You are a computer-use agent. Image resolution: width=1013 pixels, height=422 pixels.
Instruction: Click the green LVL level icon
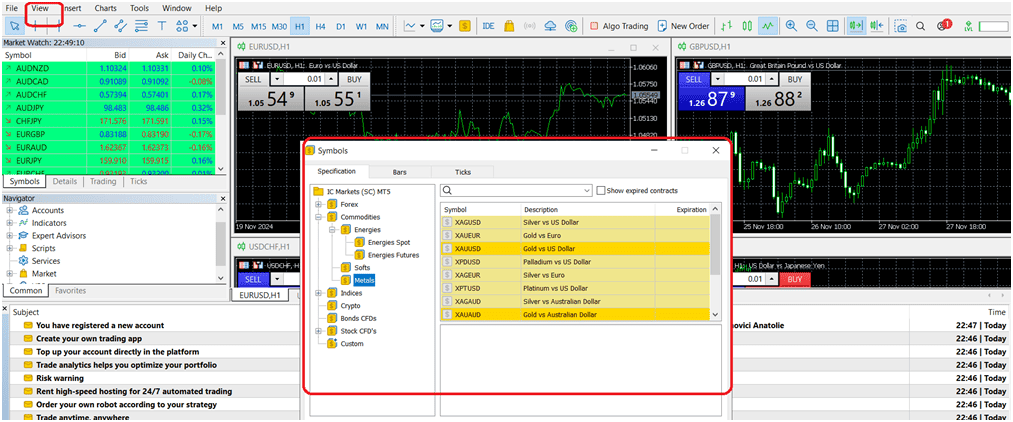pyautogui.click(x=968, y=26)
